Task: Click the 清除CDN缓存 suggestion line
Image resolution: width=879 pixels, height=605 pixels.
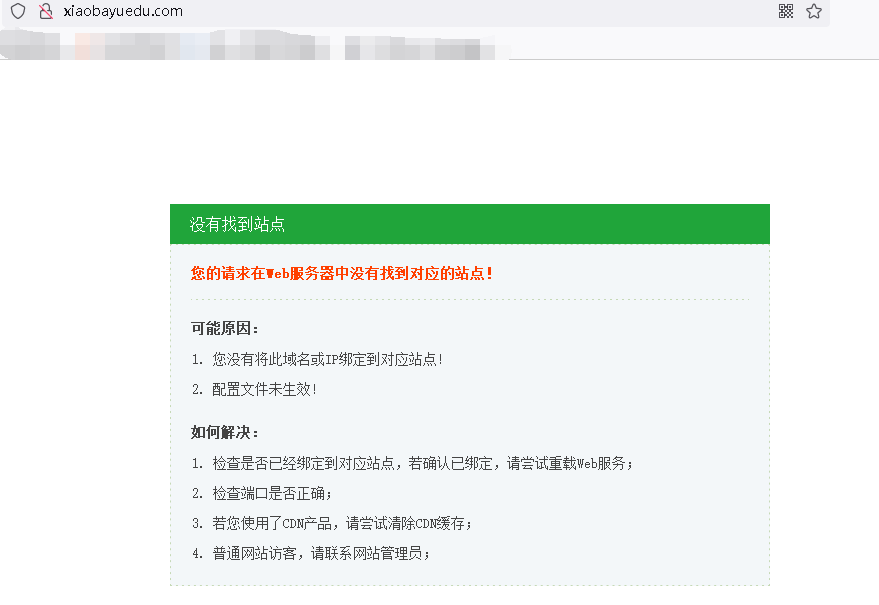Action: 341,523
